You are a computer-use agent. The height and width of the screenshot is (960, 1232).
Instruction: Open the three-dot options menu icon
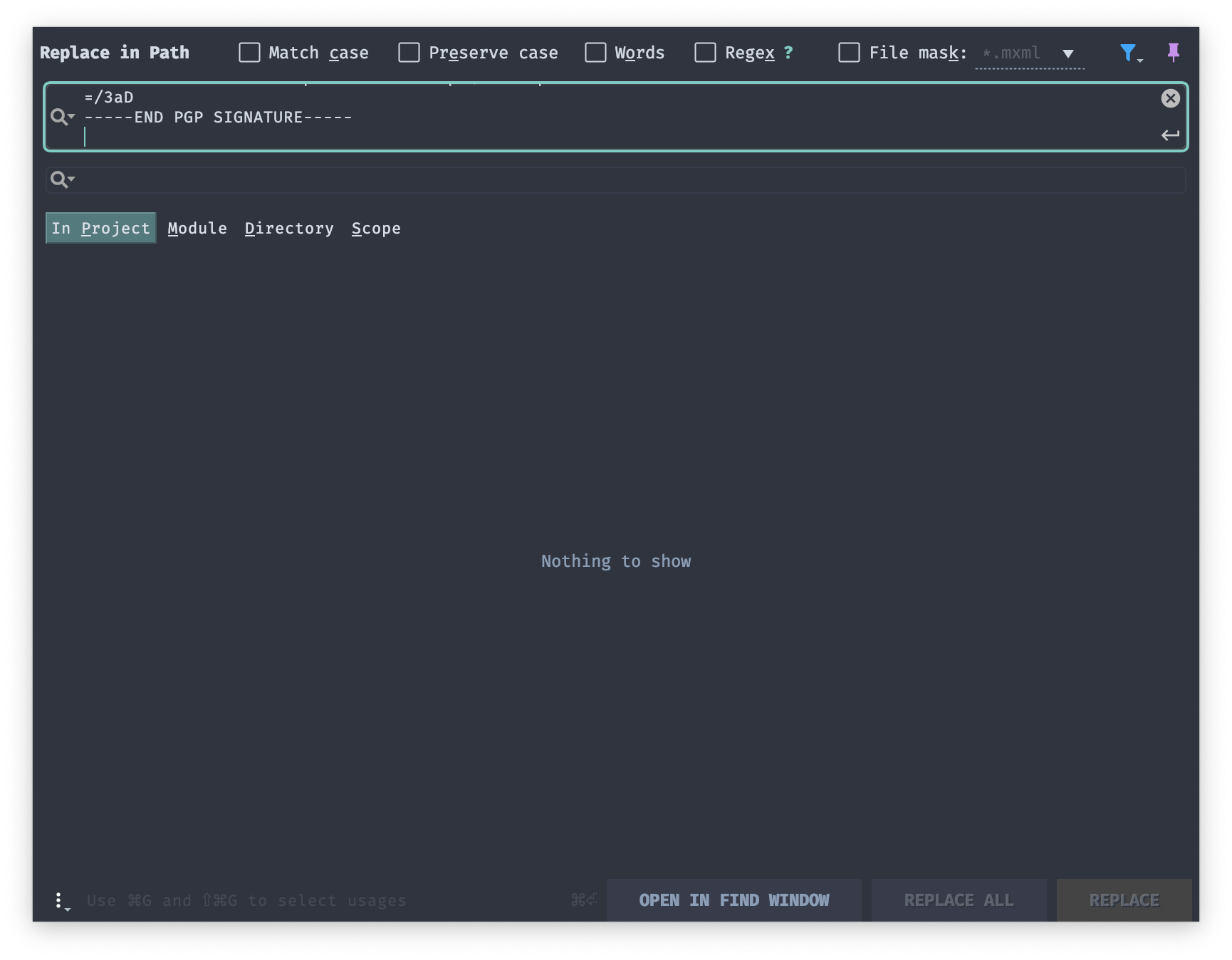[x=61, y=902]
